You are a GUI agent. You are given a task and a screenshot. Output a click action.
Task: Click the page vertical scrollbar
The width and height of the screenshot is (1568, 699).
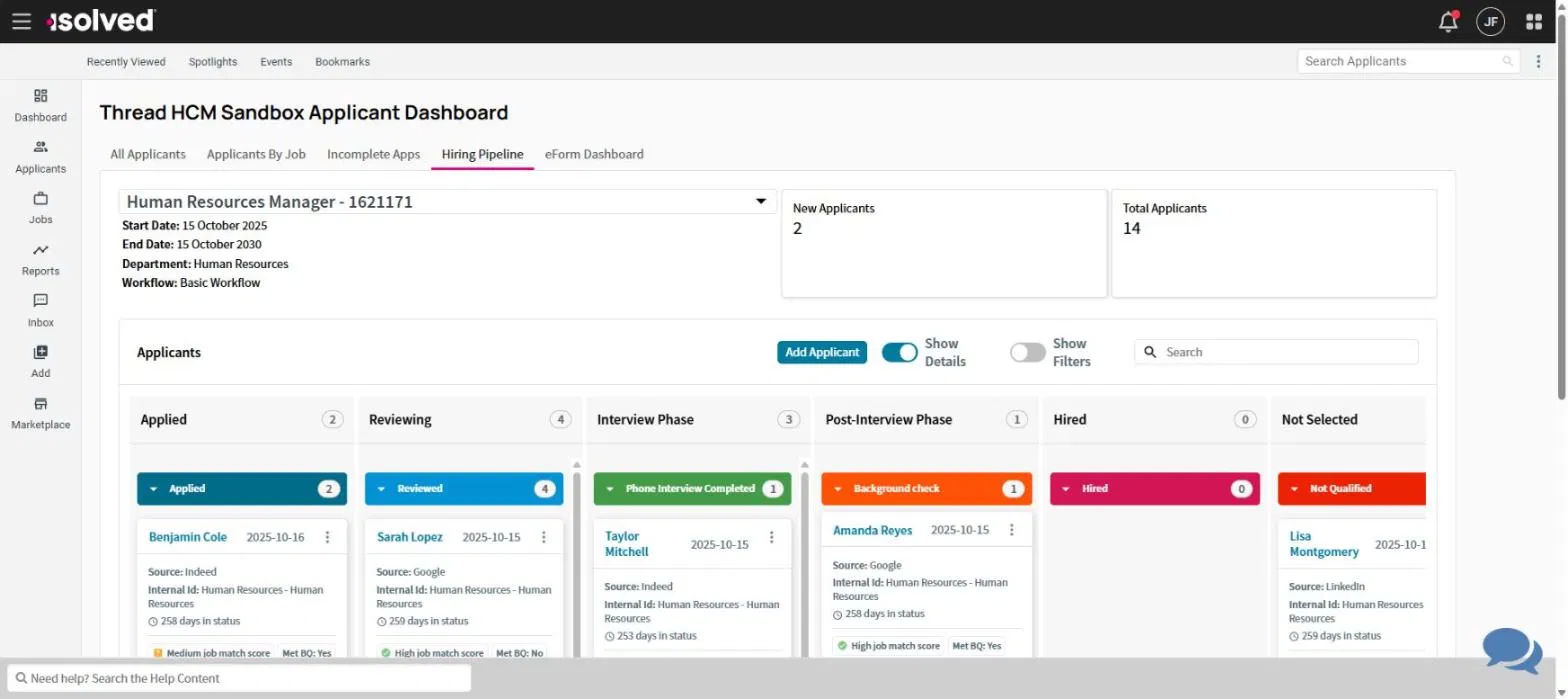(1562, 205)
